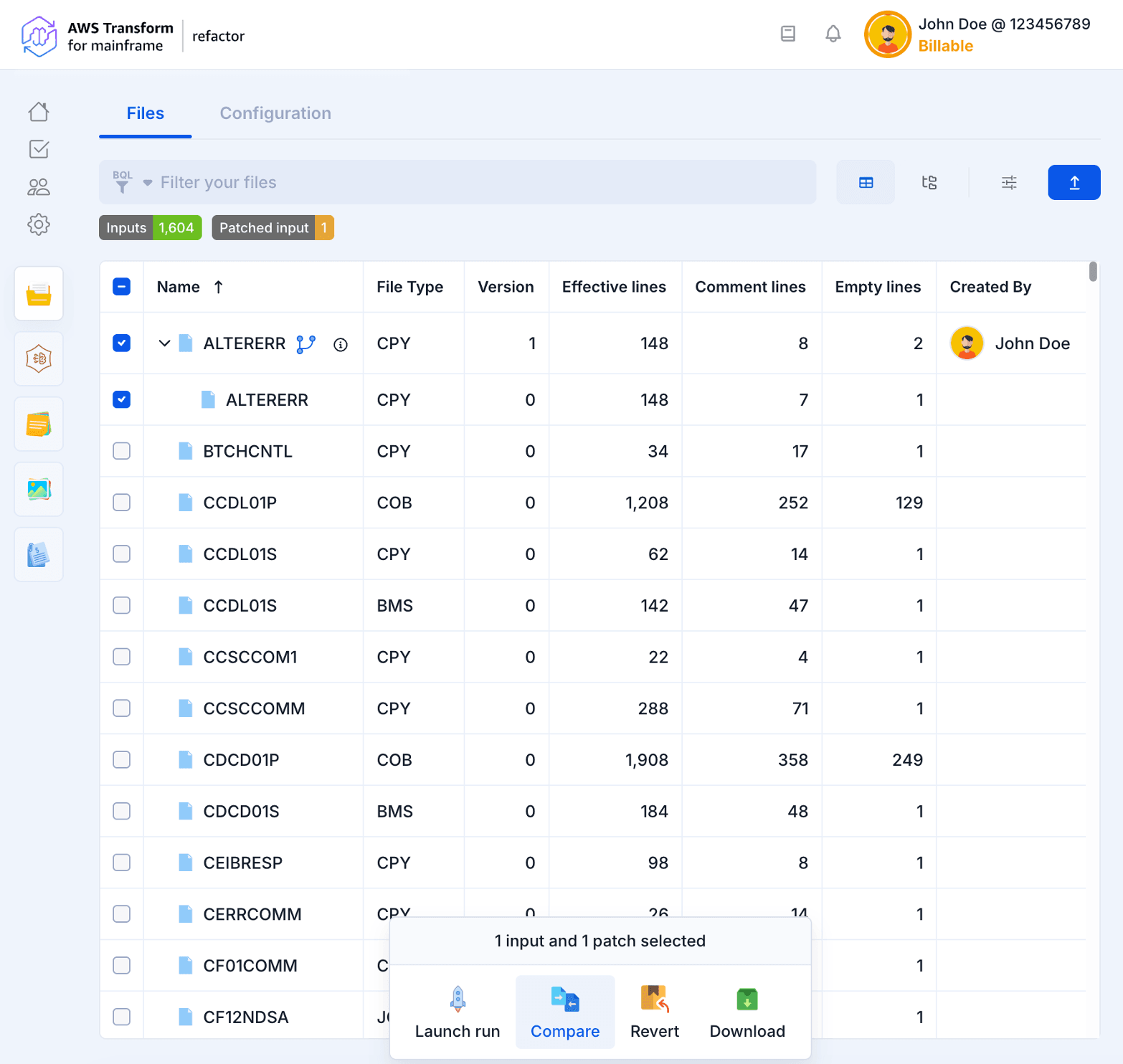1123x1064 pixels.
Task: Toggle the select-all header checkbox
Action: 122,287
